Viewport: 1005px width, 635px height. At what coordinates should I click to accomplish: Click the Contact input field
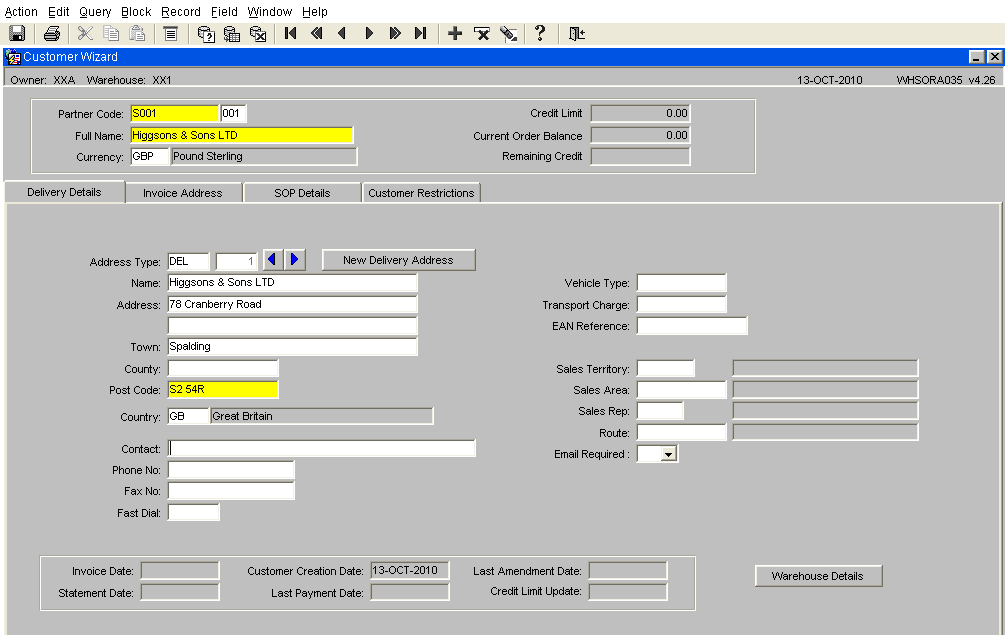(322, 449)
